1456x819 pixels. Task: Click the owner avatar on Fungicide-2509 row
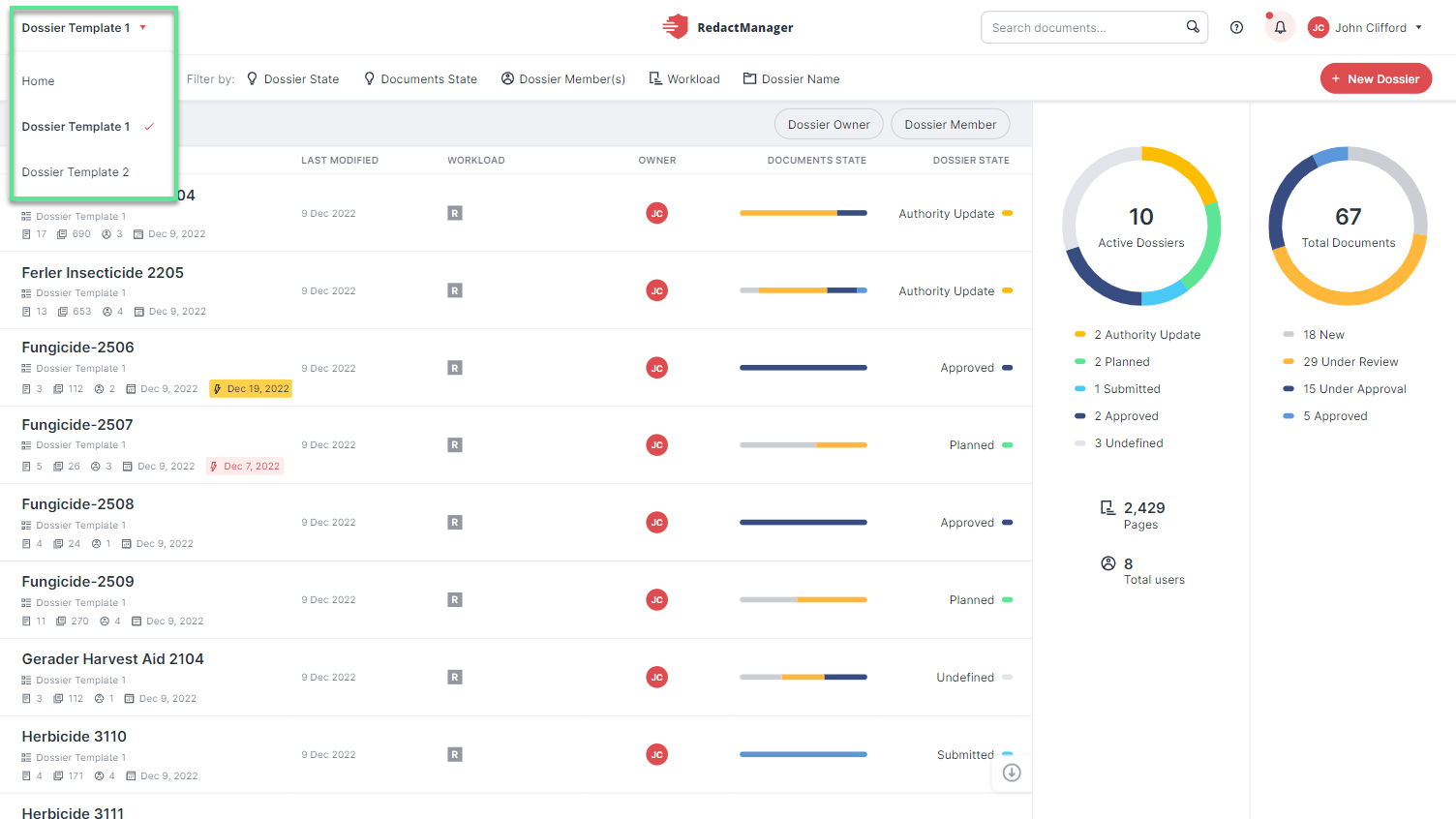pyautogui.click(x=657, y=600)
